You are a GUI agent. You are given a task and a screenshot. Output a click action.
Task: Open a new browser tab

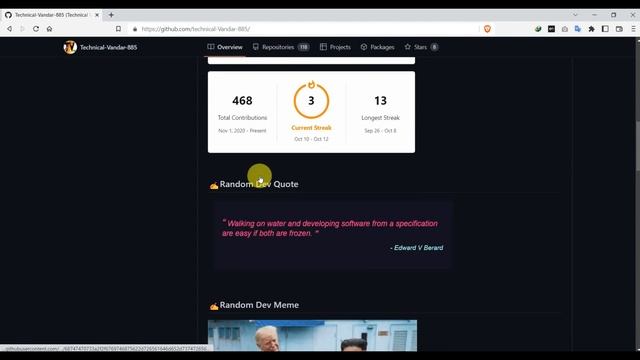(111, 15)
